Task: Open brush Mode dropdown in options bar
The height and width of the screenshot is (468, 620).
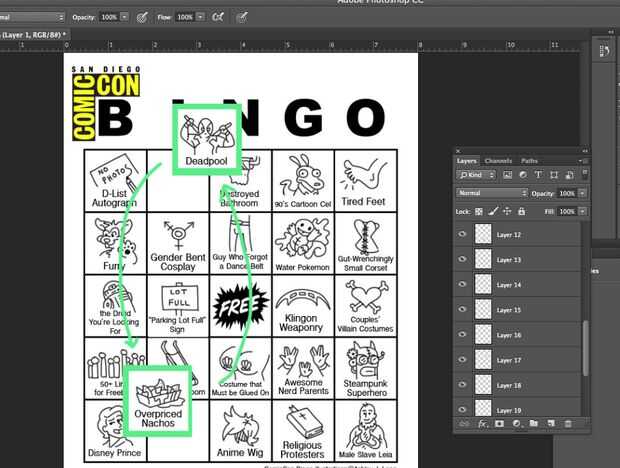Action: point(32,17)
